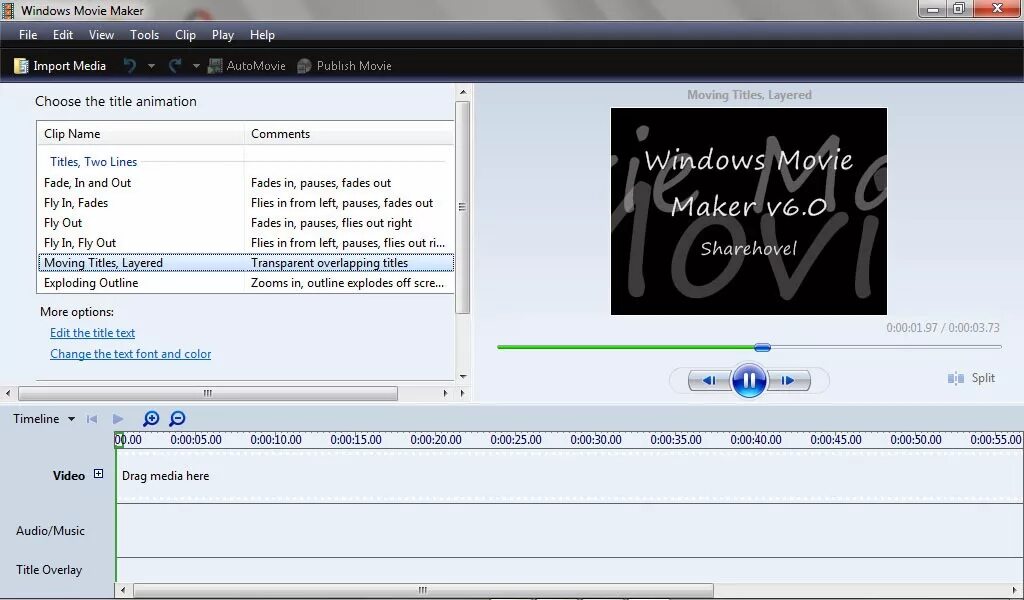Open the Undo history dropdown arrow
This screenshot has width=1024, height=600.
coord(151,66)
